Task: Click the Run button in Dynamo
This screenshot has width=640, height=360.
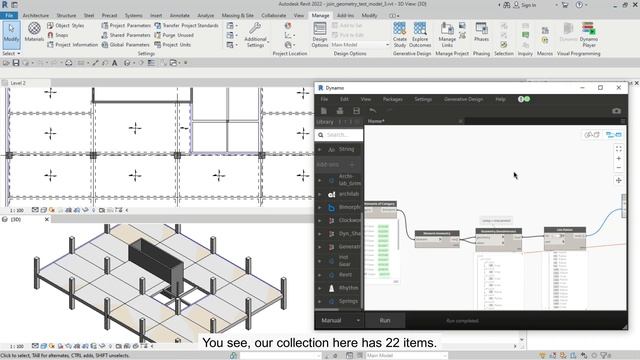Action: coord(385,320)
